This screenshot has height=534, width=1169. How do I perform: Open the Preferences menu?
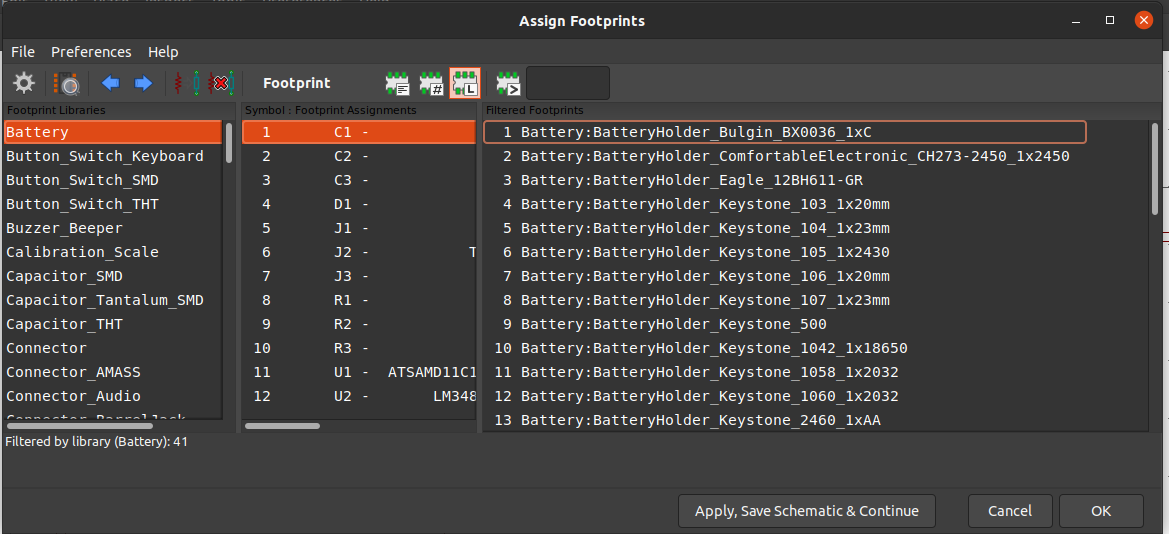91,52
